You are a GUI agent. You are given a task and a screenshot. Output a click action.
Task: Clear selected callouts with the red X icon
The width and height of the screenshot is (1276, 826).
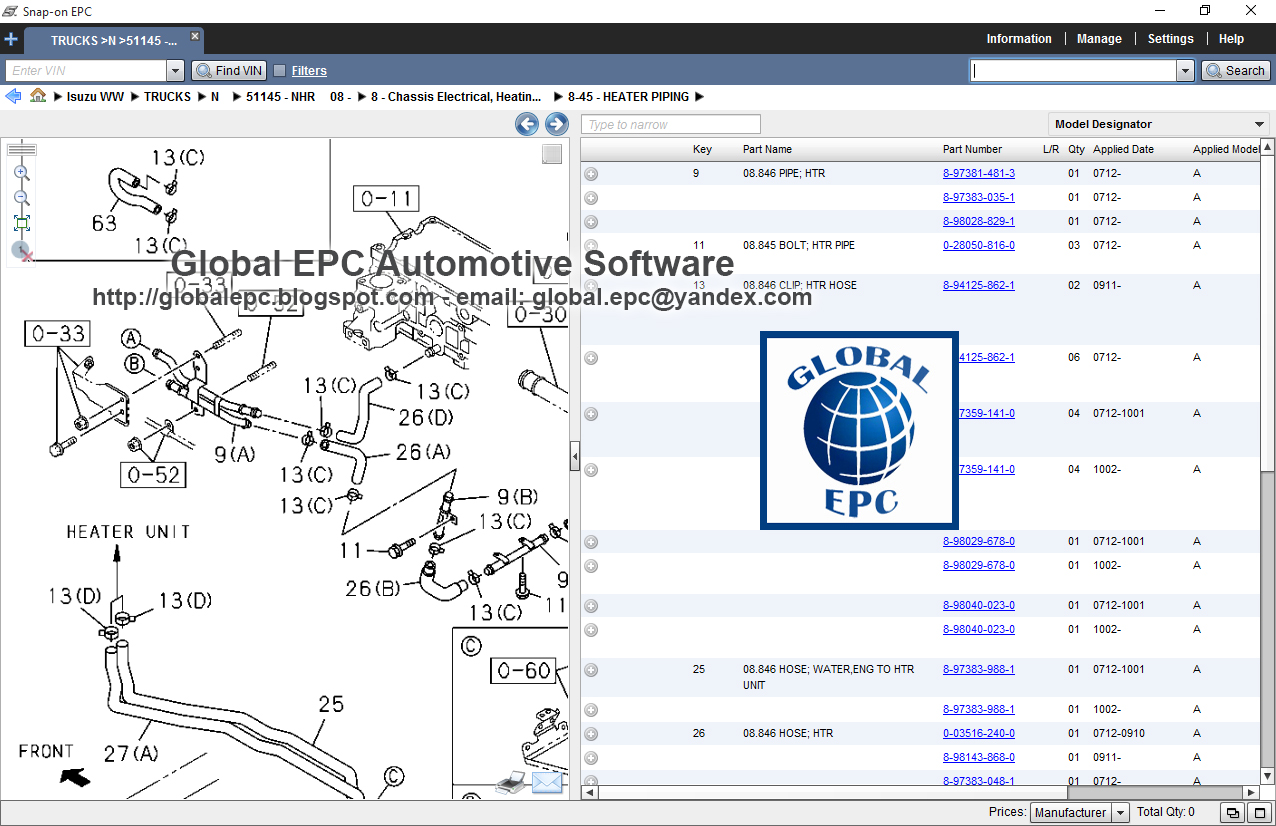coord(22,251)
